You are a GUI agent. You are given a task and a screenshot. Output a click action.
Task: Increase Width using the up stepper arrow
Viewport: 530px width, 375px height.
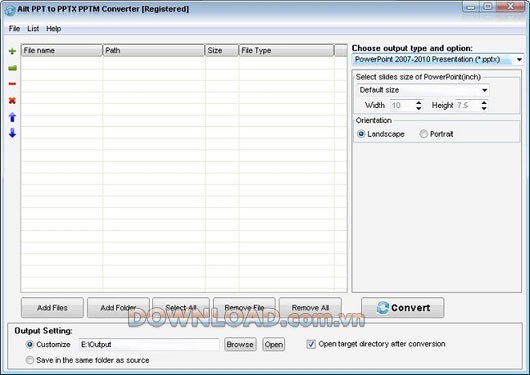419,102
